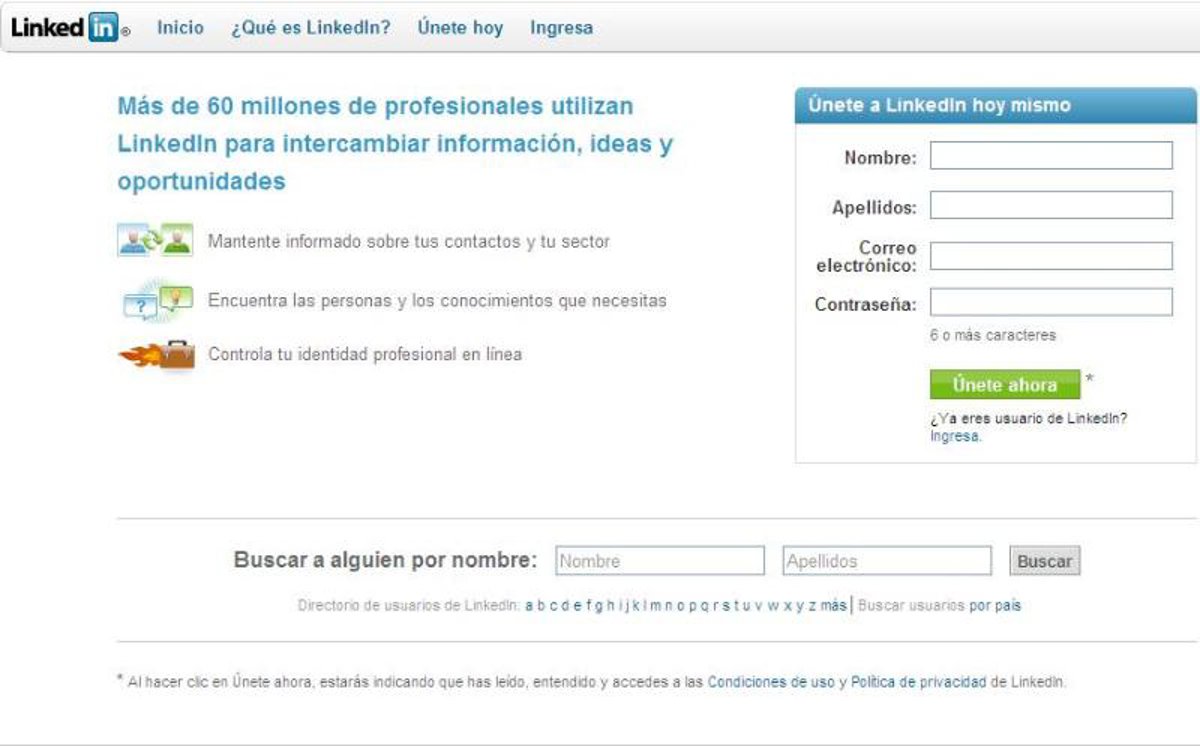Focus the Nombre field in signup form
Viewport: 1200px width, 746px height.
(x=1050, y=156)
